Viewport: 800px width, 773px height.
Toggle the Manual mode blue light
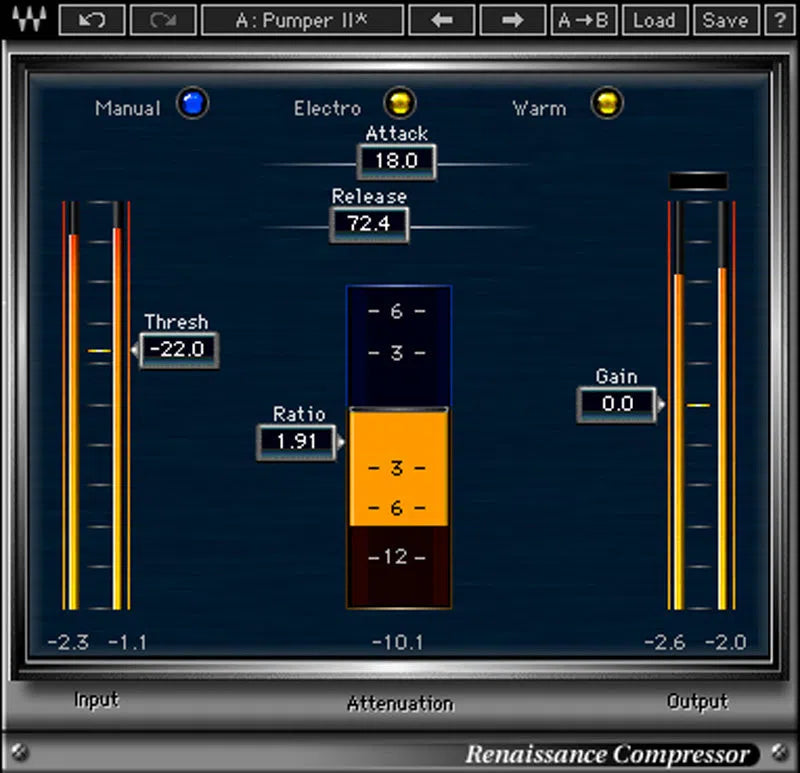[x=192, y=103]
